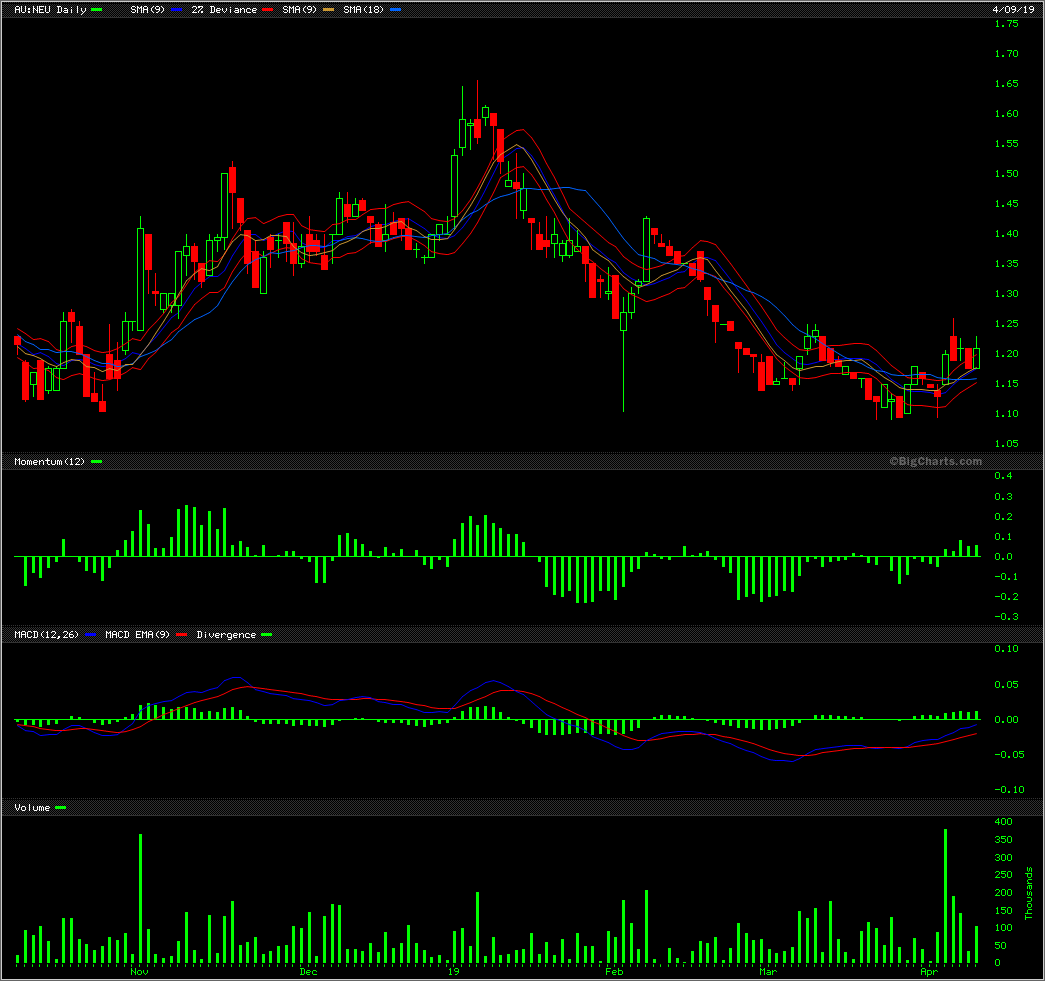Click the orange SMA(9) legend swatch

coord(329,9)
